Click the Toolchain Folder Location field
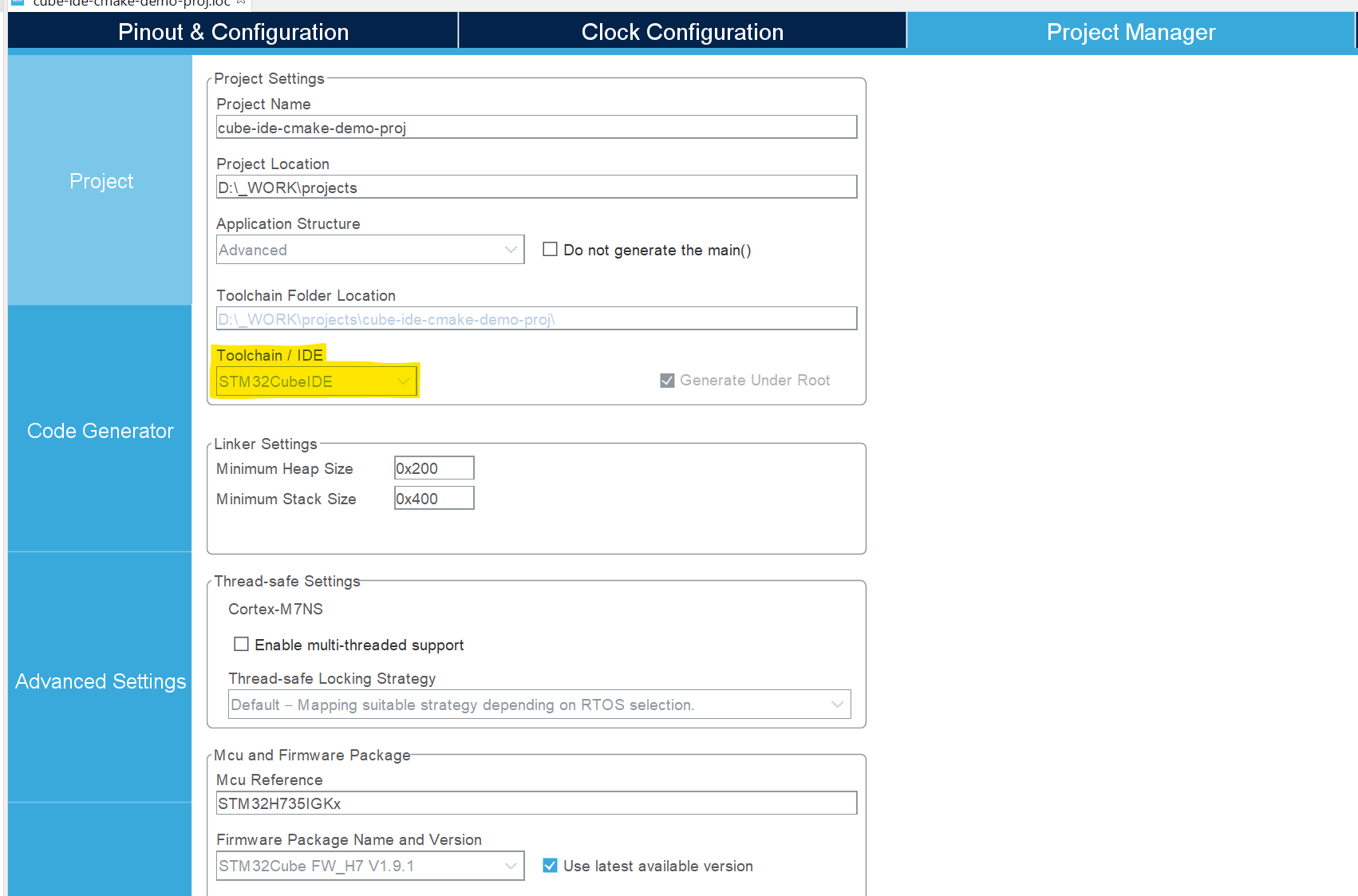The image size is (1358, 896). point(536,319)
